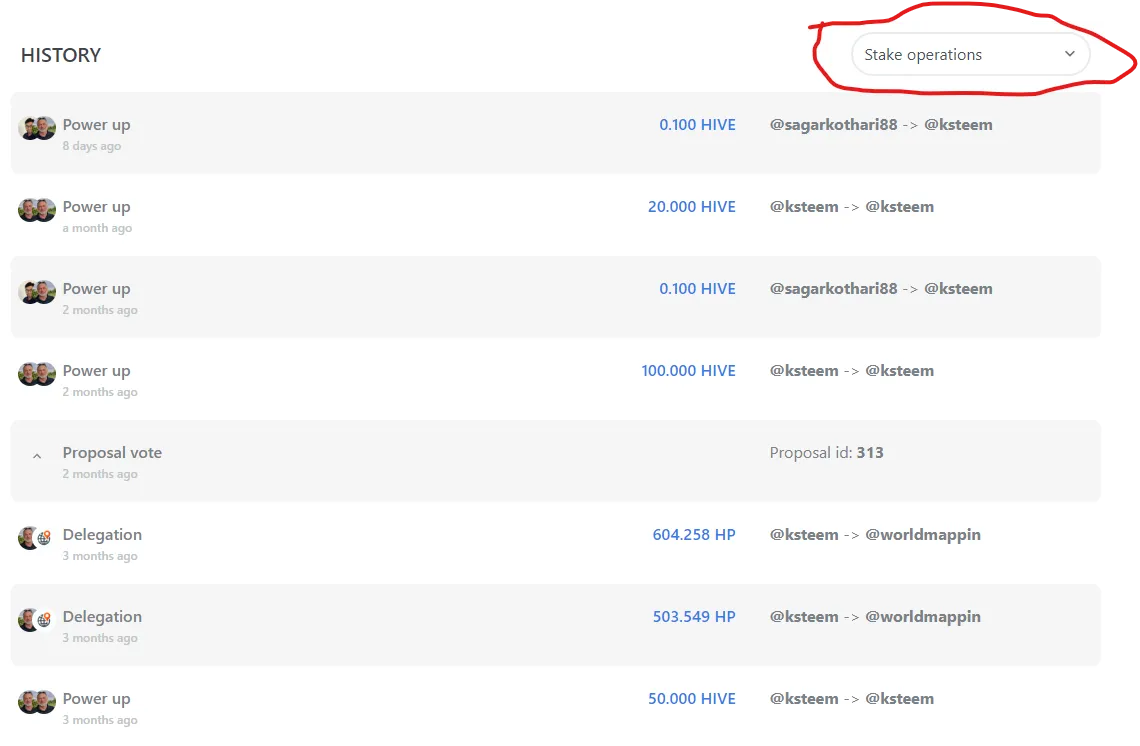Open @ksteem recipient link in 20.000 HIVE row
This screenshot has height=746, width=1140.
coord(899,207)
